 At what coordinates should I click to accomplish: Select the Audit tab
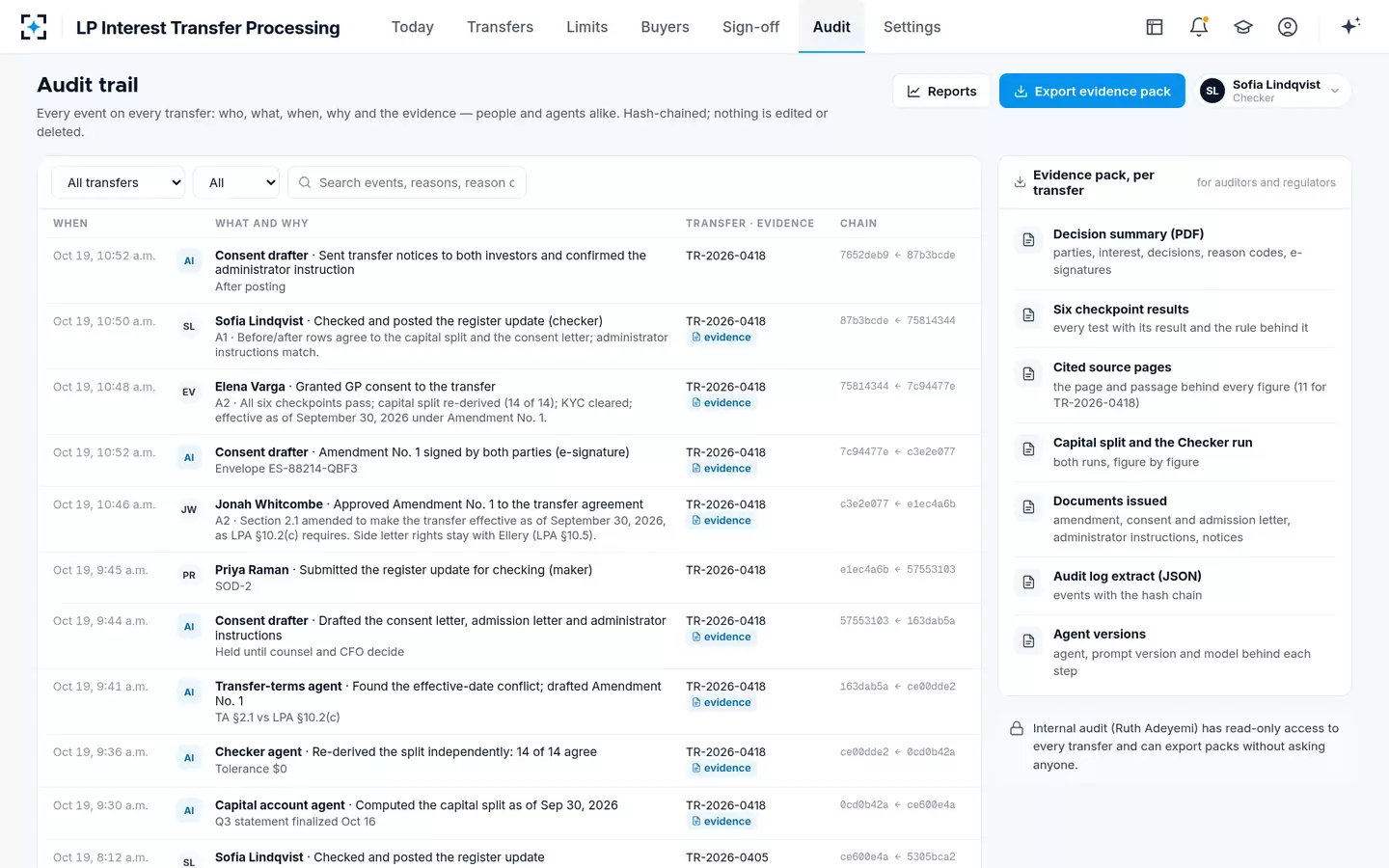coord(831,27)
